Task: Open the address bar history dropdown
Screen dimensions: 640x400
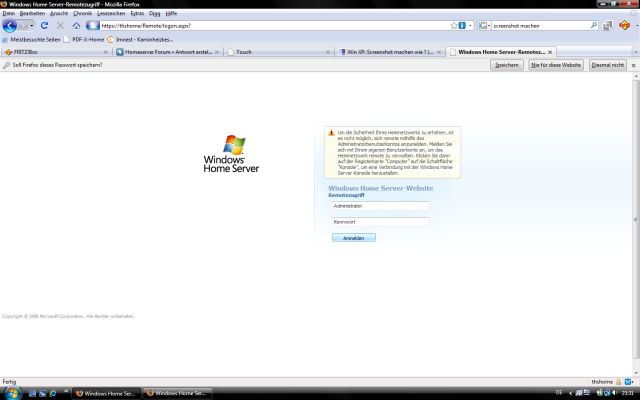Action: [470, 25]
